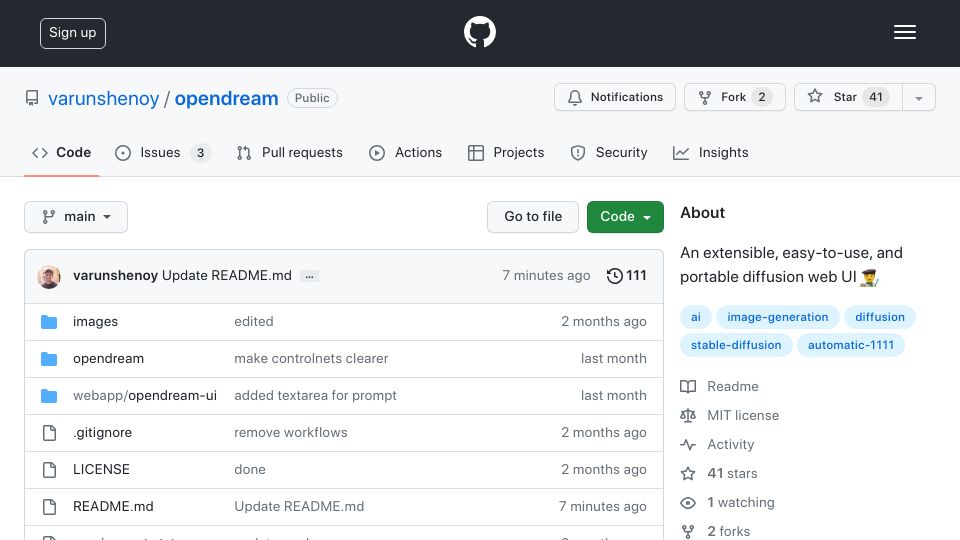Open the "remove workflows" commit message
This screenshot has width=960, height=540.
coord(291,433)
